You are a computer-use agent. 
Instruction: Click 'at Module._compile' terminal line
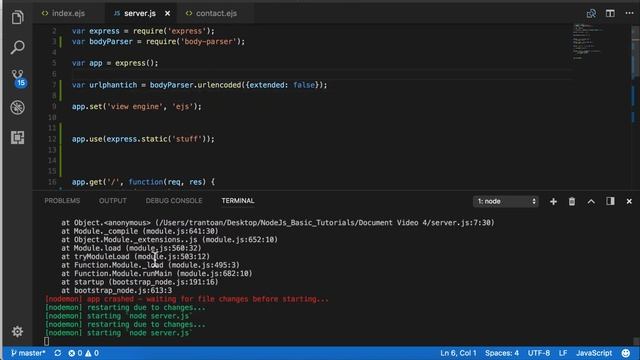pos(140,231)
